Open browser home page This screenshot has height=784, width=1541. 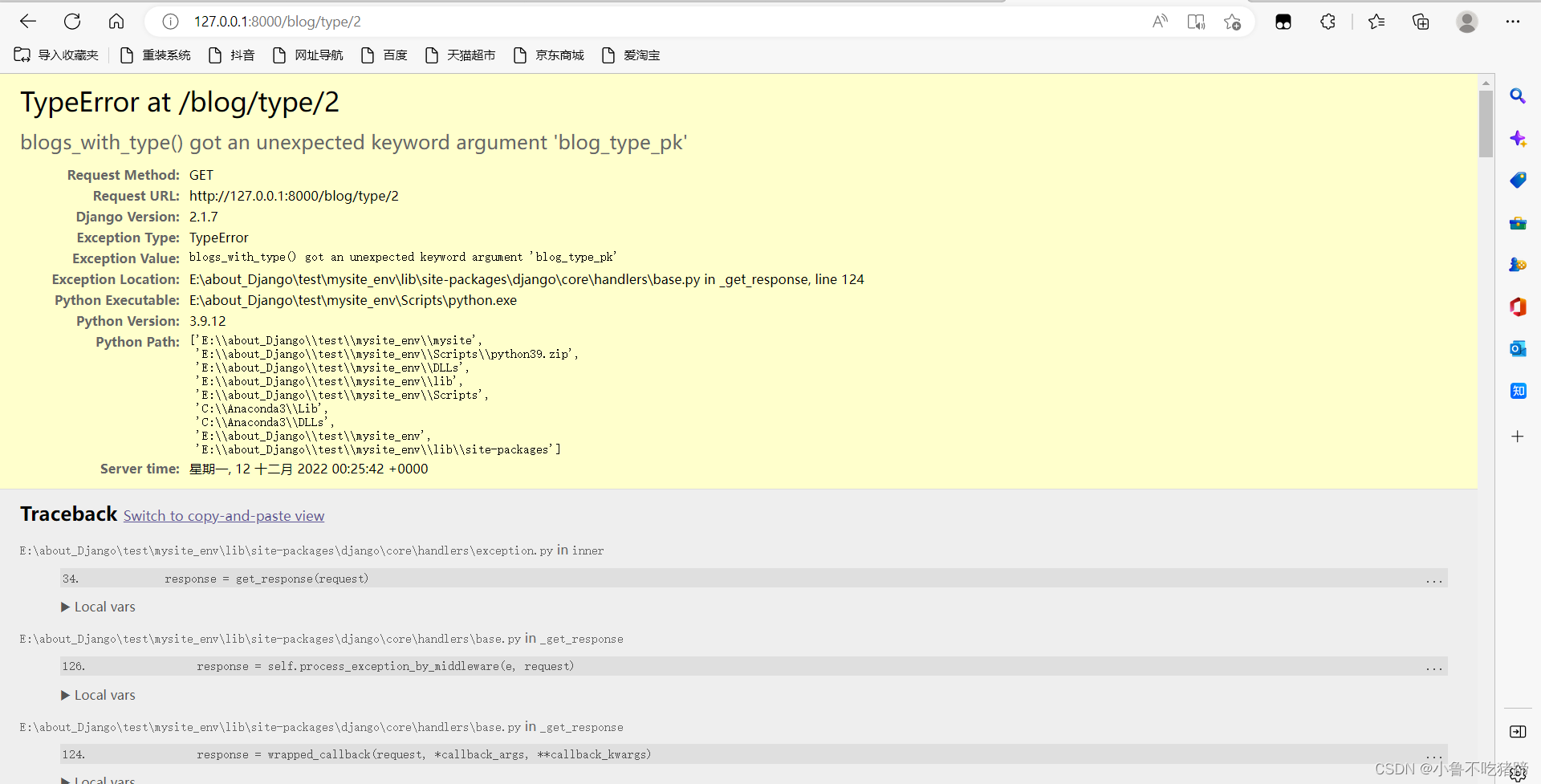point(116,22)
